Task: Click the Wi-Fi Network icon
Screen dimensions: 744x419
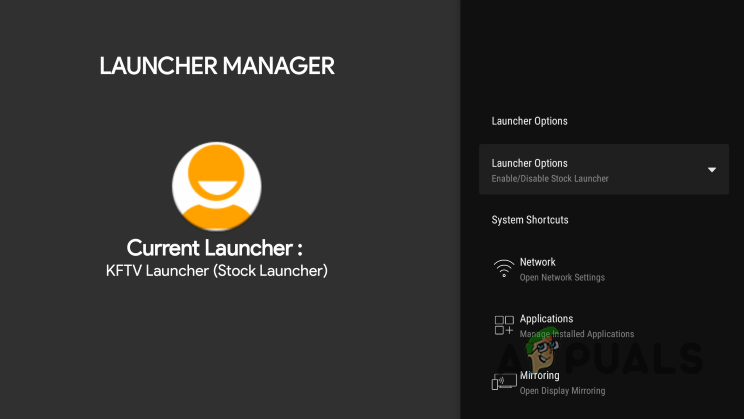Action: coord(503,269)
